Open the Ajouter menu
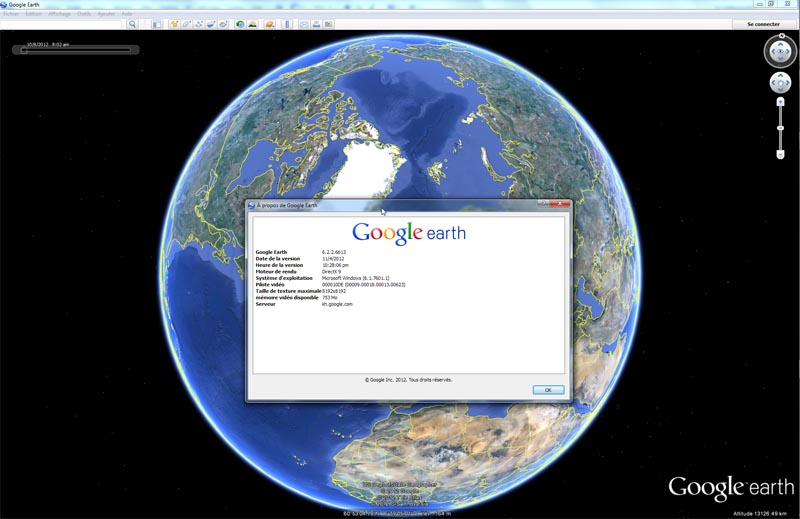This screenshot has height=519, width=800. tap(106, 14)
